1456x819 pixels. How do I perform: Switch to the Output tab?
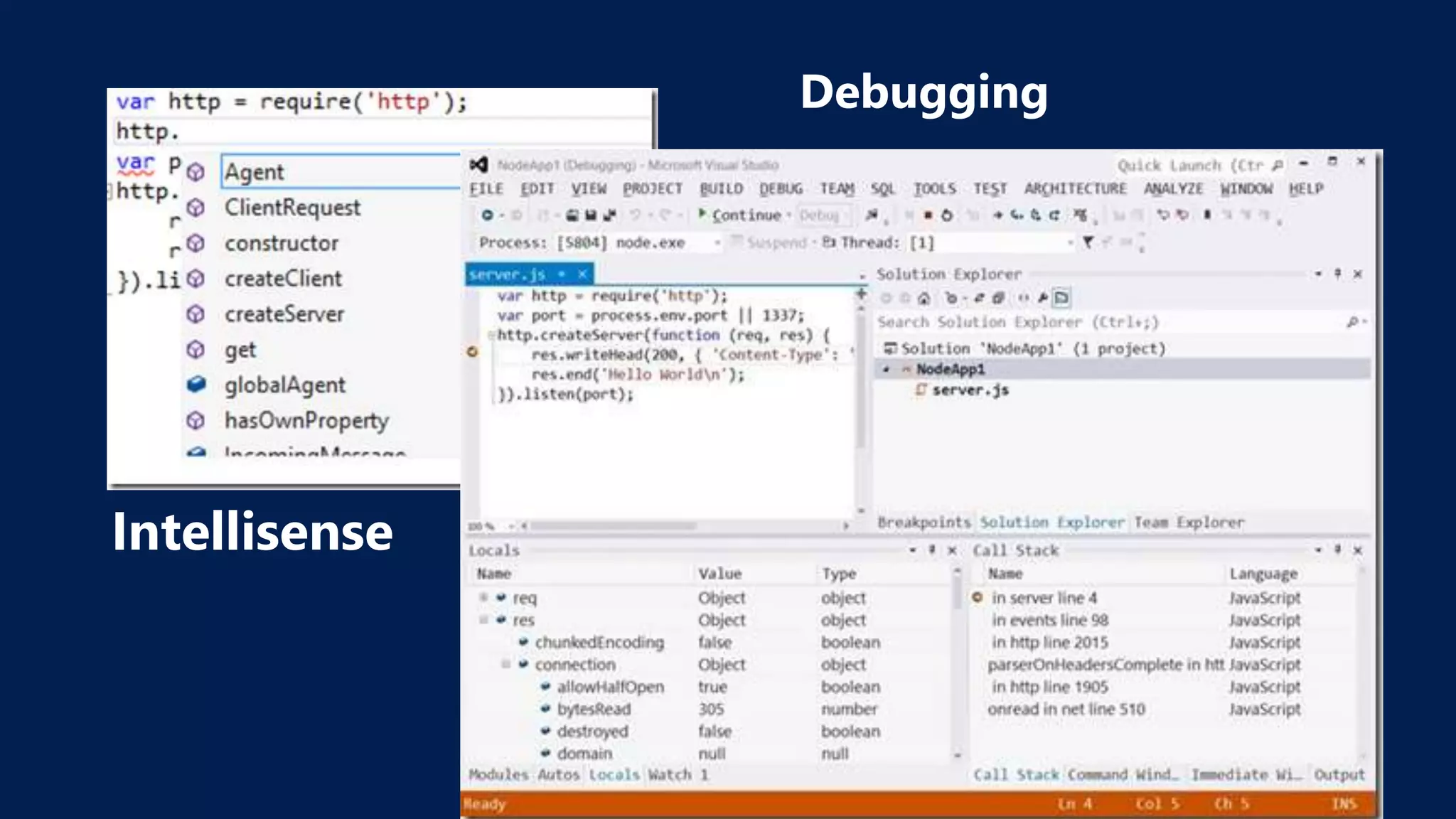click(x=1339, y=774)
